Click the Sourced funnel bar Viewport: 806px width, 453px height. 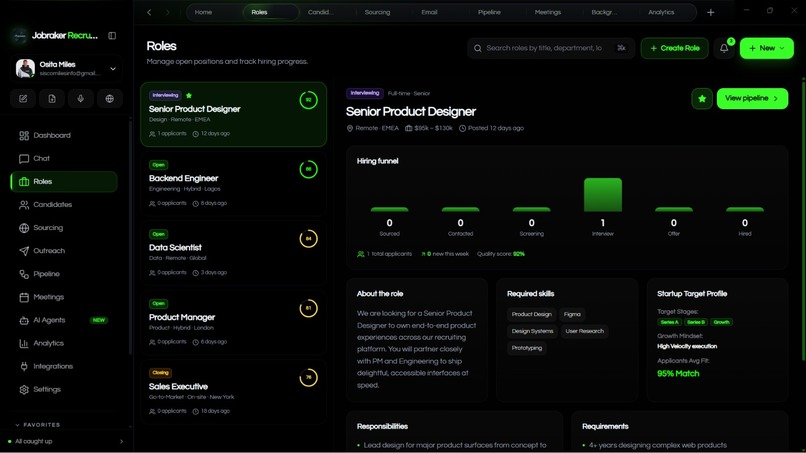click(389, 209)
